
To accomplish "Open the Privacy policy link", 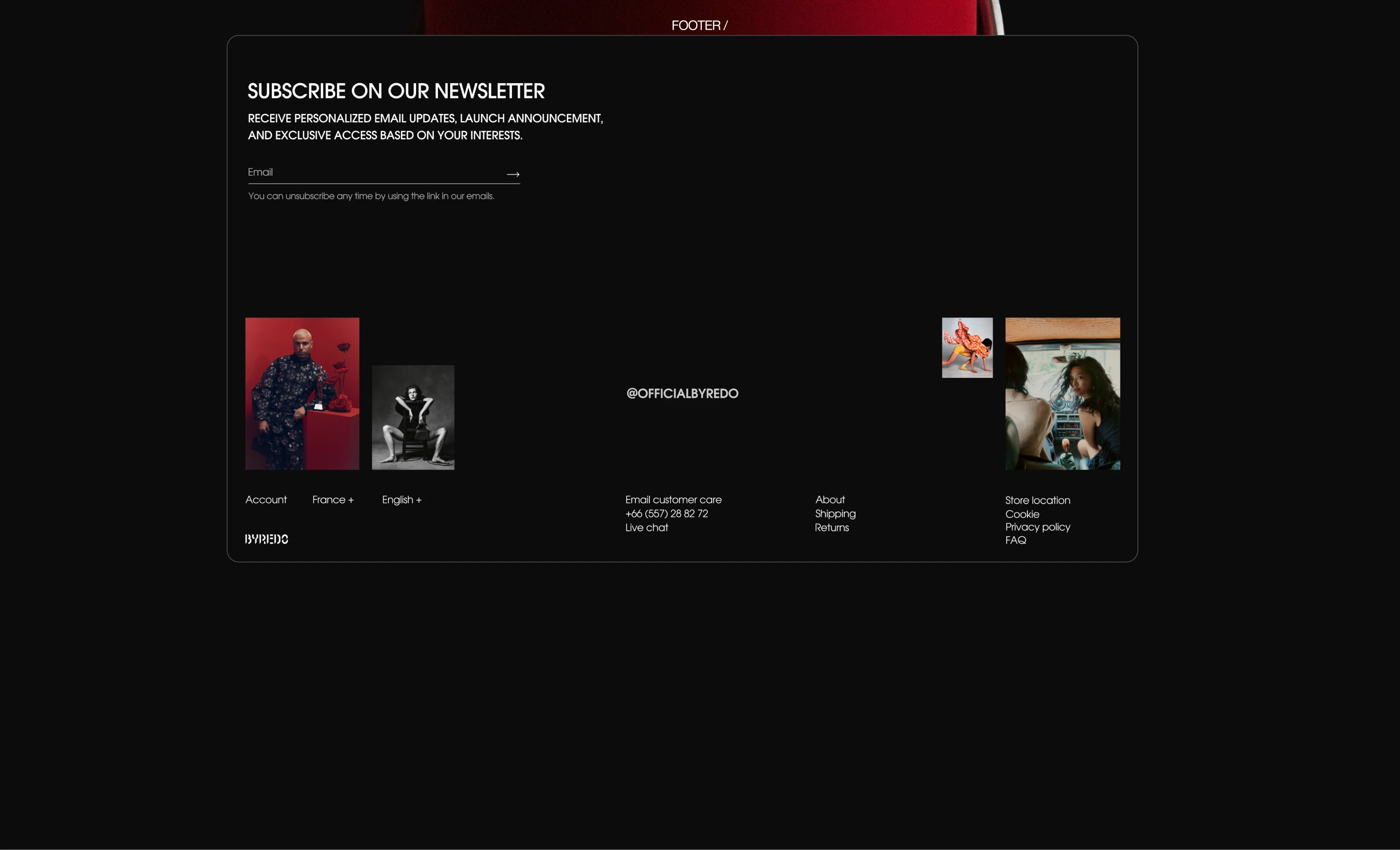I will pyautogui.click(x=1037, y=527).
